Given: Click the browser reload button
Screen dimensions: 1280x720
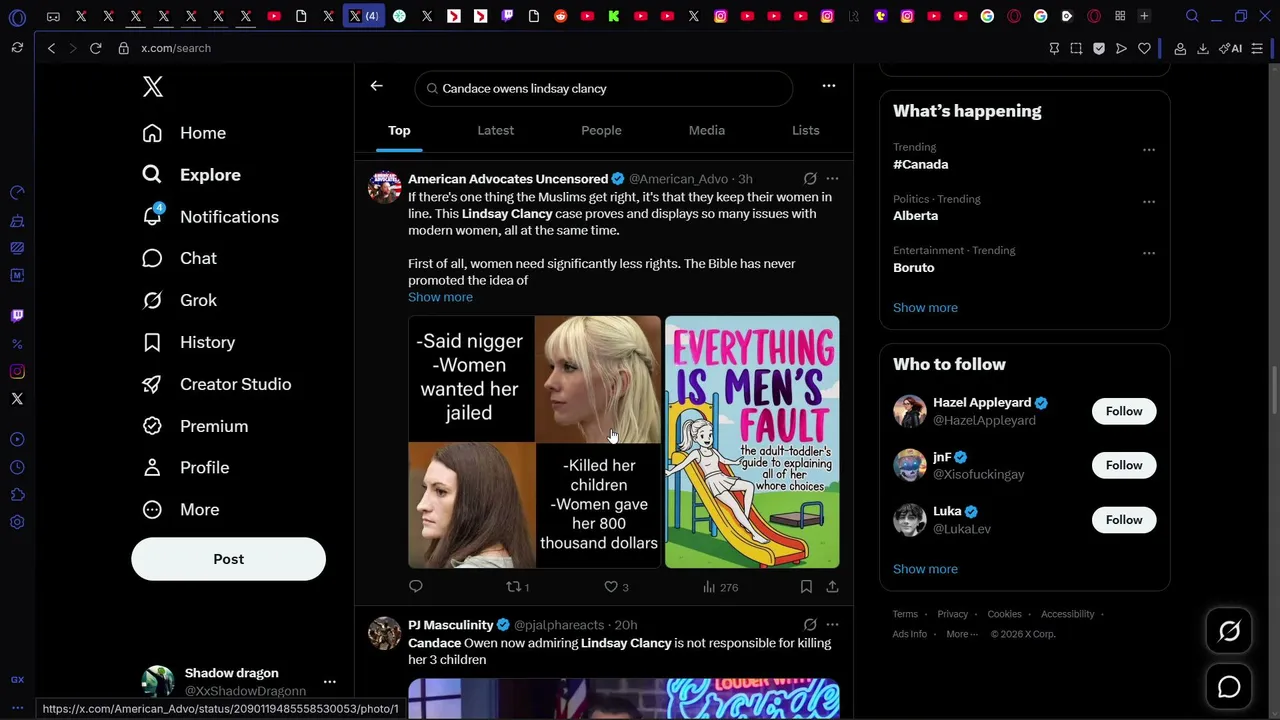Looking at the screenshot, I should tap(96, 48).
